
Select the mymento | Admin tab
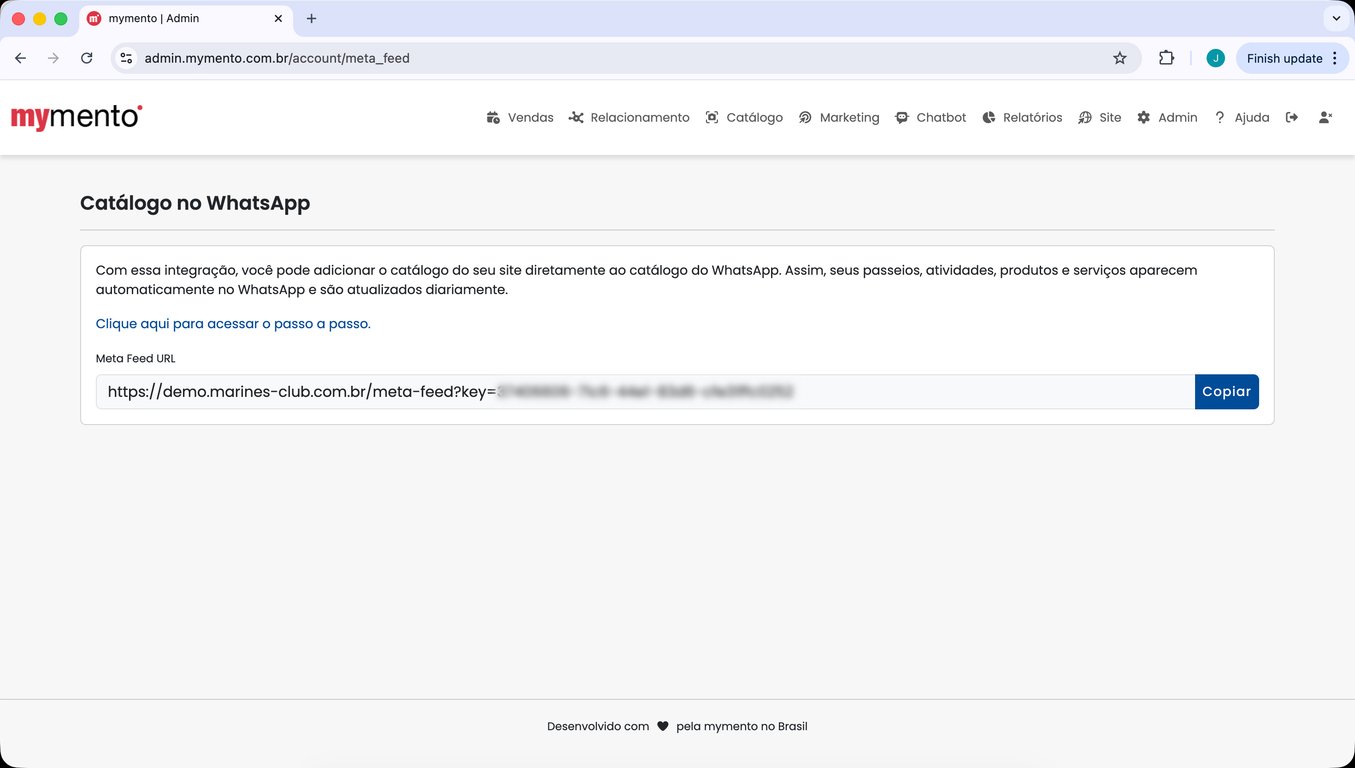[x=186, y=18]
